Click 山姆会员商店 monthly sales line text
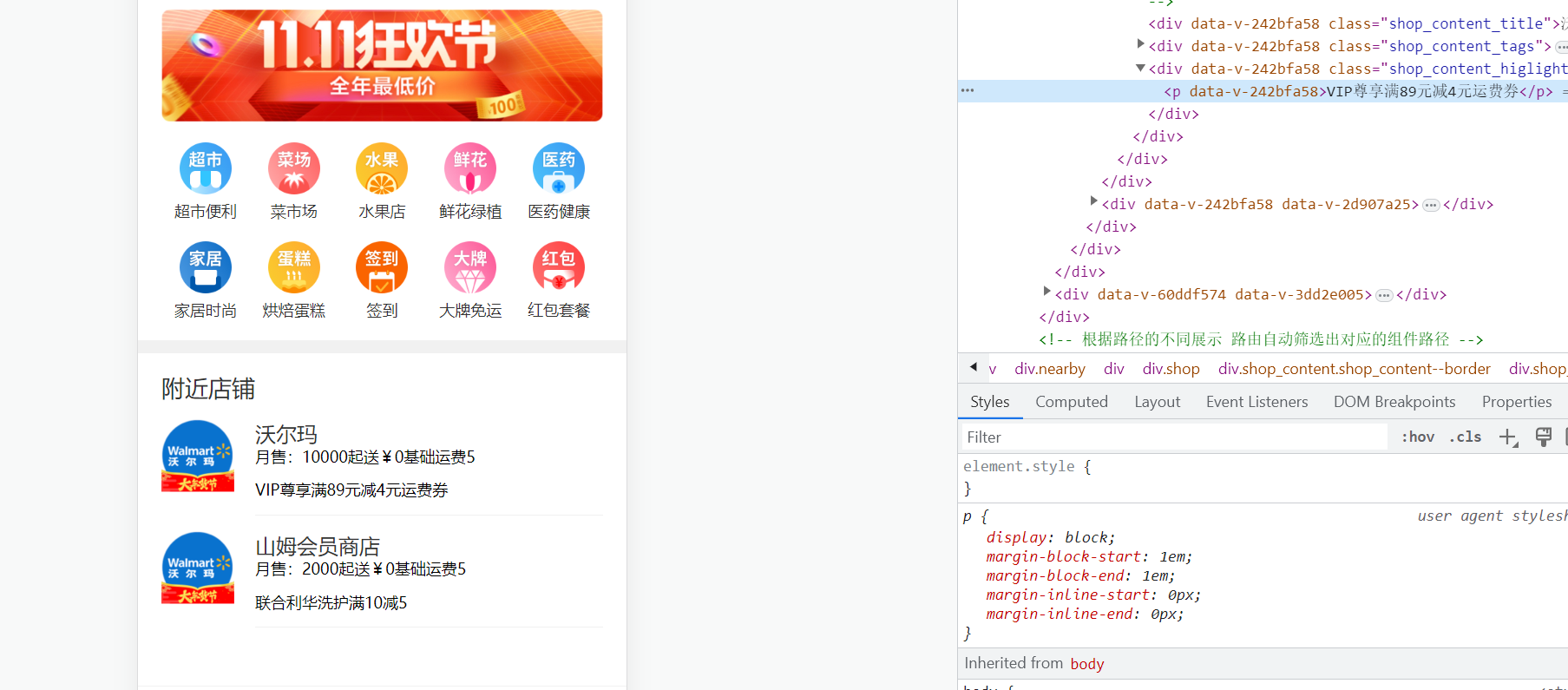 (360, 569)
